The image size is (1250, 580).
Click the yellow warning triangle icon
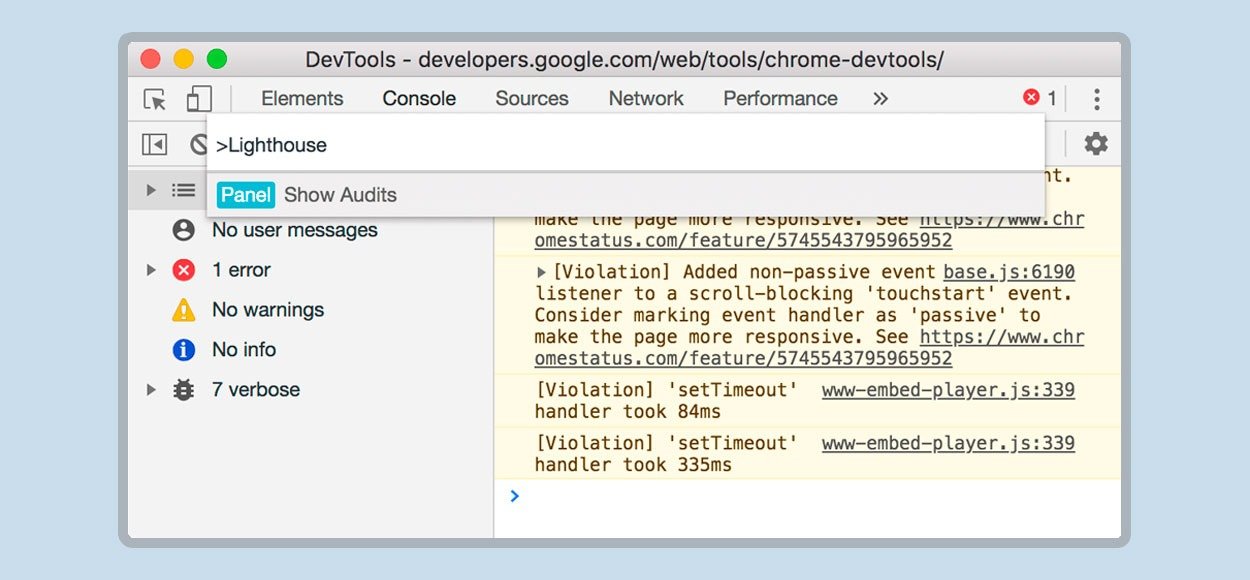tap(183, 310)
